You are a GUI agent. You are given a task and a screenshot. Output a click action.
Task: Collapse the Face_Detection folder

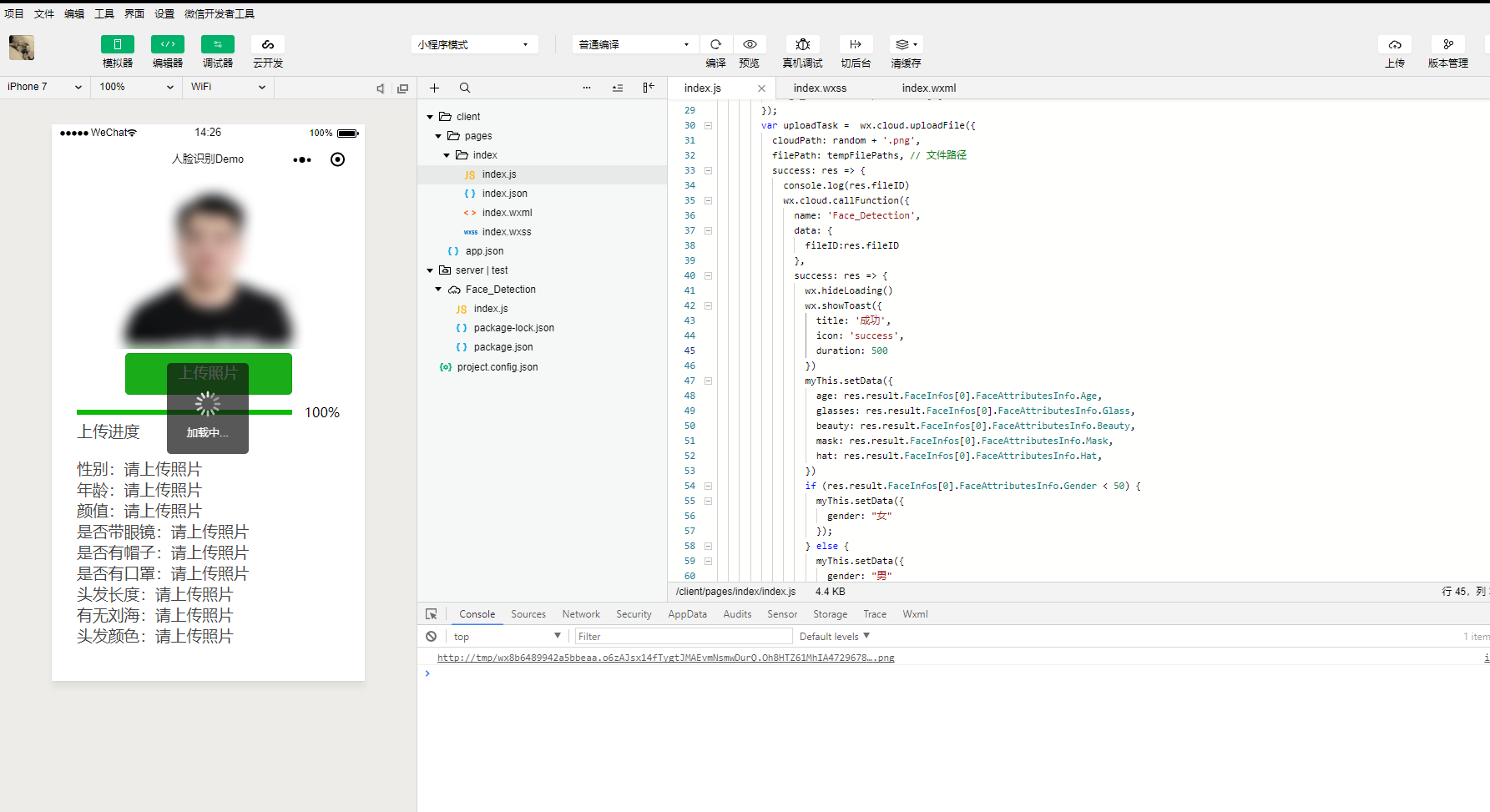point(439,290)
